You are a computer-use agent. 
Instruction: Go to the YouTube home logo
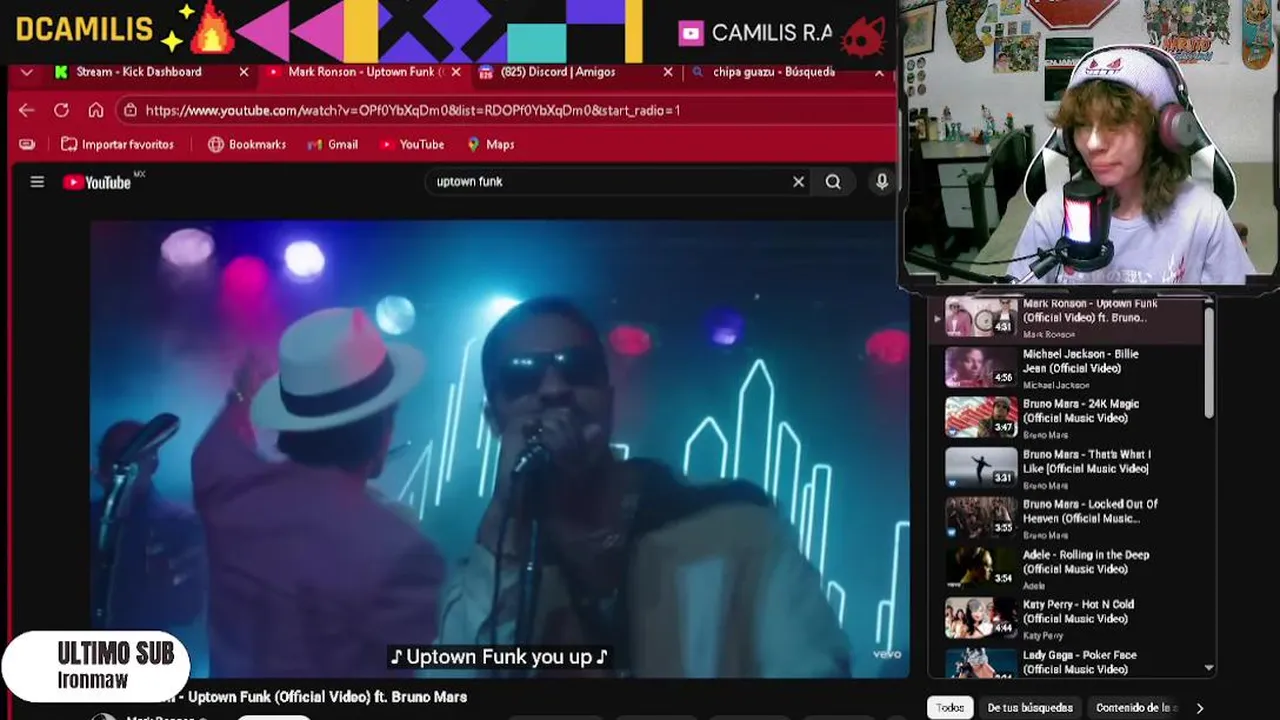click(x=97, y=182)
